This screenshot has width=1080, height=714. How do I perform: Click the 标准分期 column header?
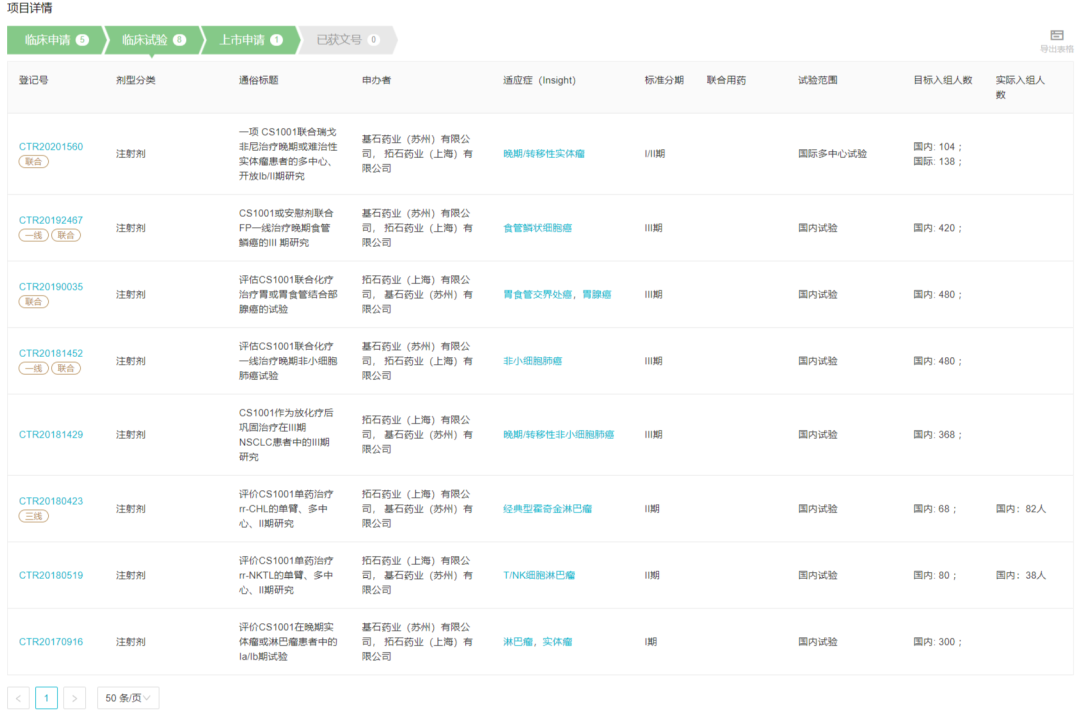664,80
